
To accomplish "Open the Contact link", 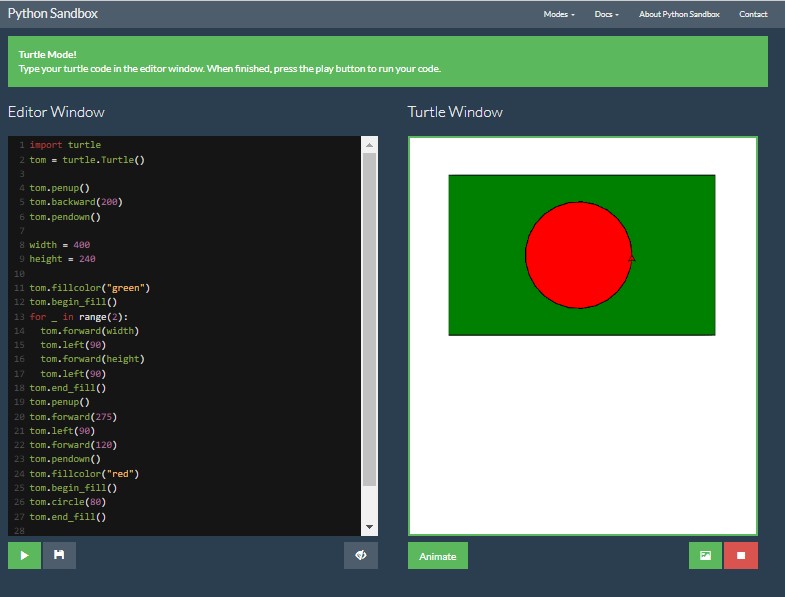I will (x=753, y=14).
